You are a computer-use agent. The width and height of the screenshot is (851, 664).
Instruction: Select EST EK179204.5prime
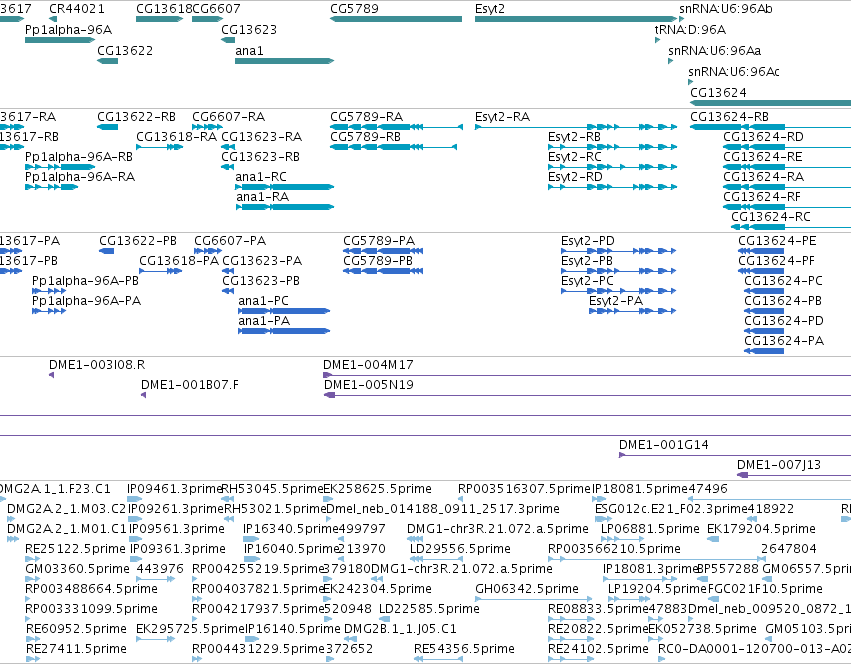(x=761, y=529)
